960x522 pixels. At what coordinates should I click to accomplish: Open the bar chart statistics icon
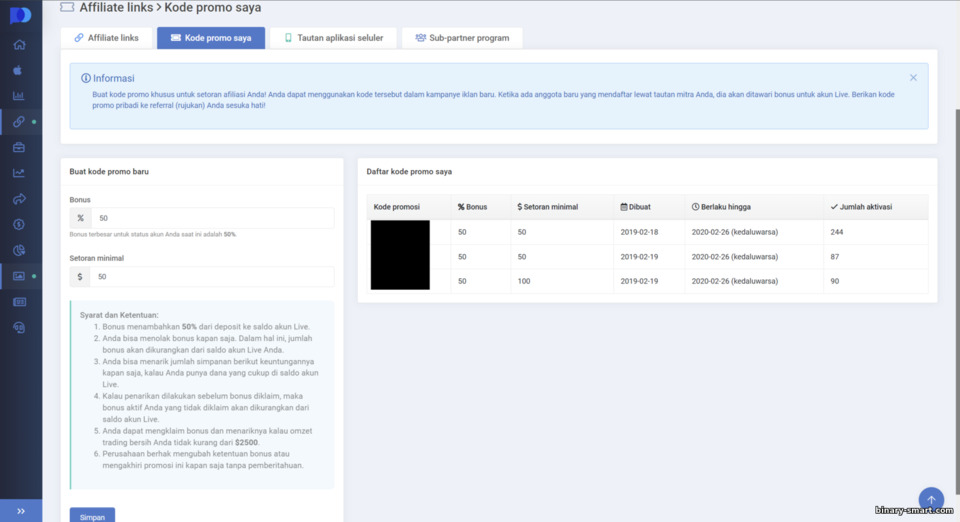(x=18, y=96)
